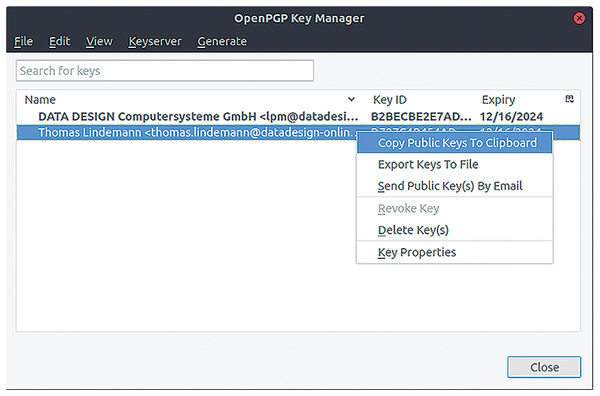The height and width of the screenshot is (396, 600).
Task: Open the Generate menu
Action: click(x=222, y=41)
